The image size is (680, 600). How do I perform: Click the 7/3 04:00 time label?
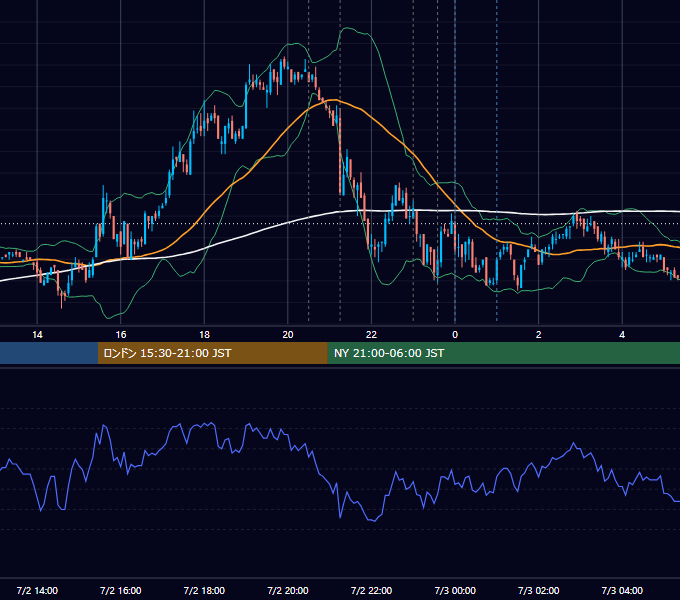pyautogui.click(x=622, y=591)
